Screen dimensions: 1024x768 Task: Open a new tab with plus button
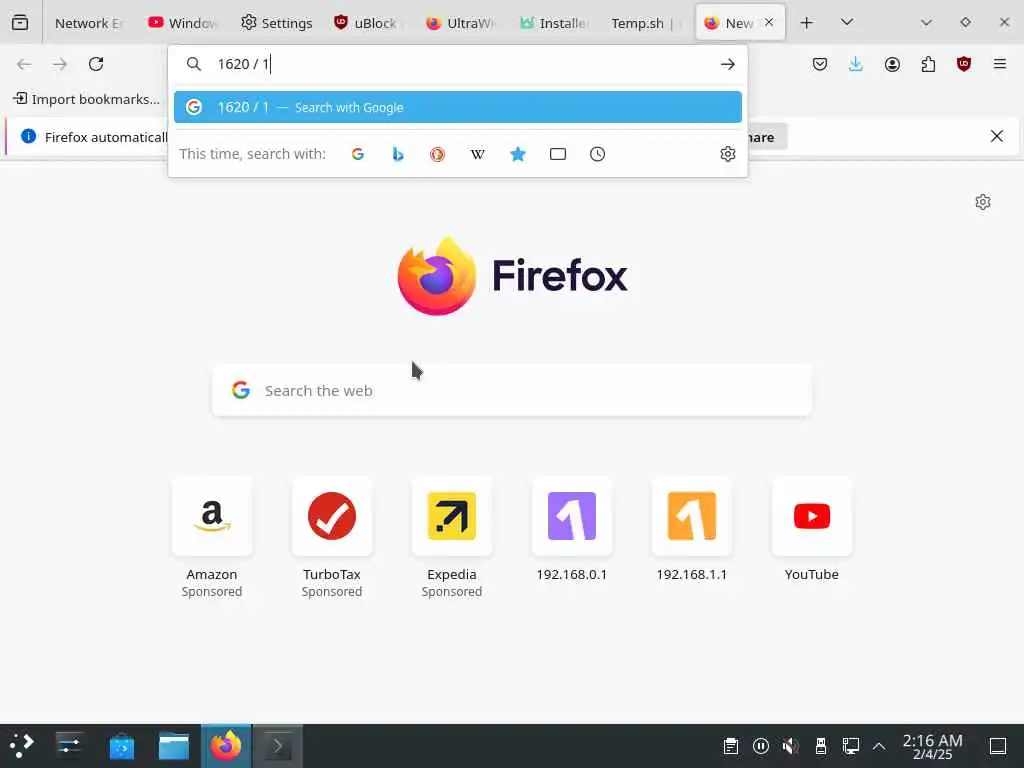807,23
